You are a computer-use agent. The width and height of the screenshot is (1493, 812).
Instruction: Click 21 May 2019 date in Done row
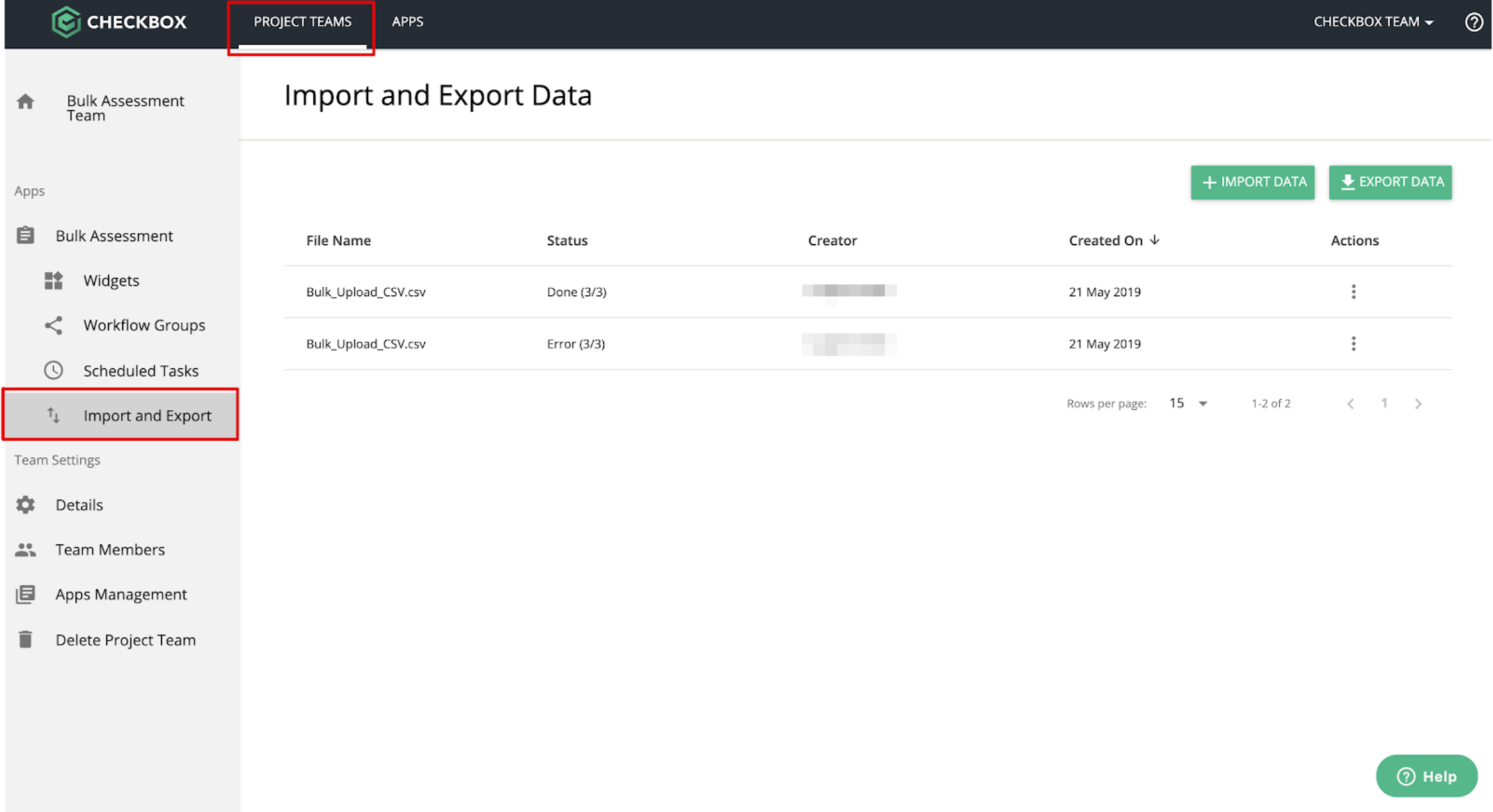[x=1105, y=292]
